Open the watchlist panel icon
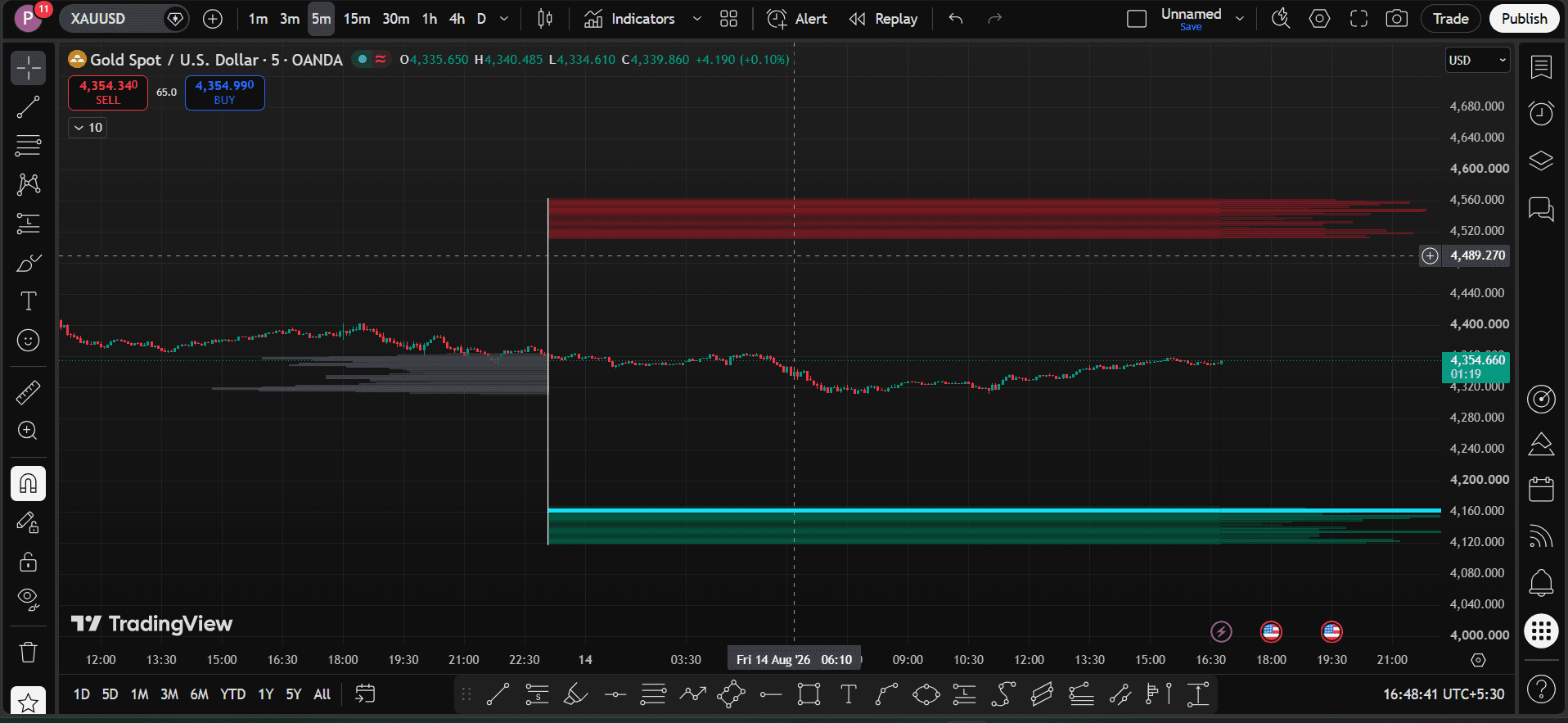The width and height of the screenshot is (1568, 723). [1541, 67]
